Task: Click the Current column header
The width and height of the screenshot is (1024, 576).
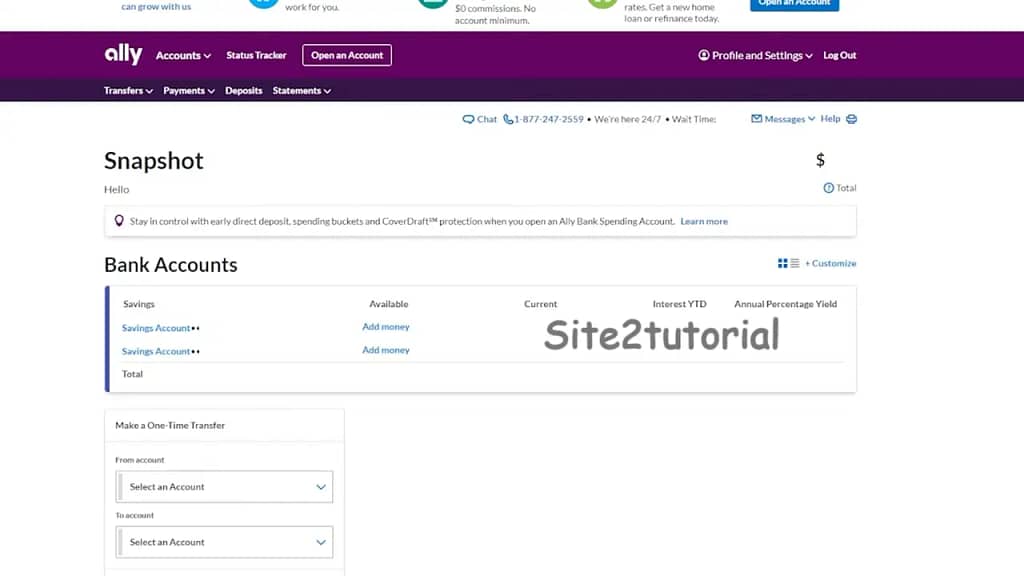Action: tap(540, 304)
